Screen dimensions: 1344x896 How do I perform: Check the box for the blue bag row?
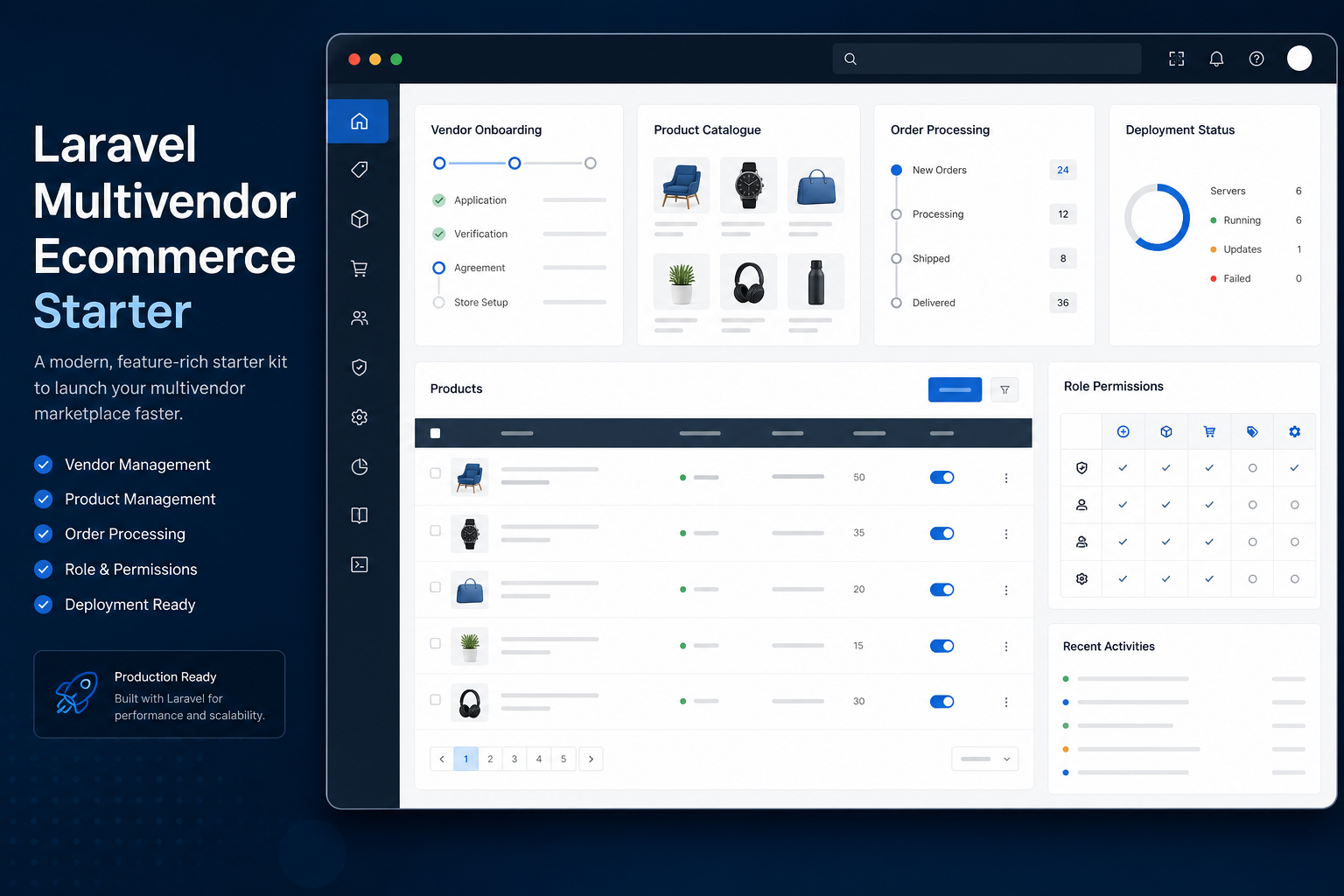click(x=435, y=587)
